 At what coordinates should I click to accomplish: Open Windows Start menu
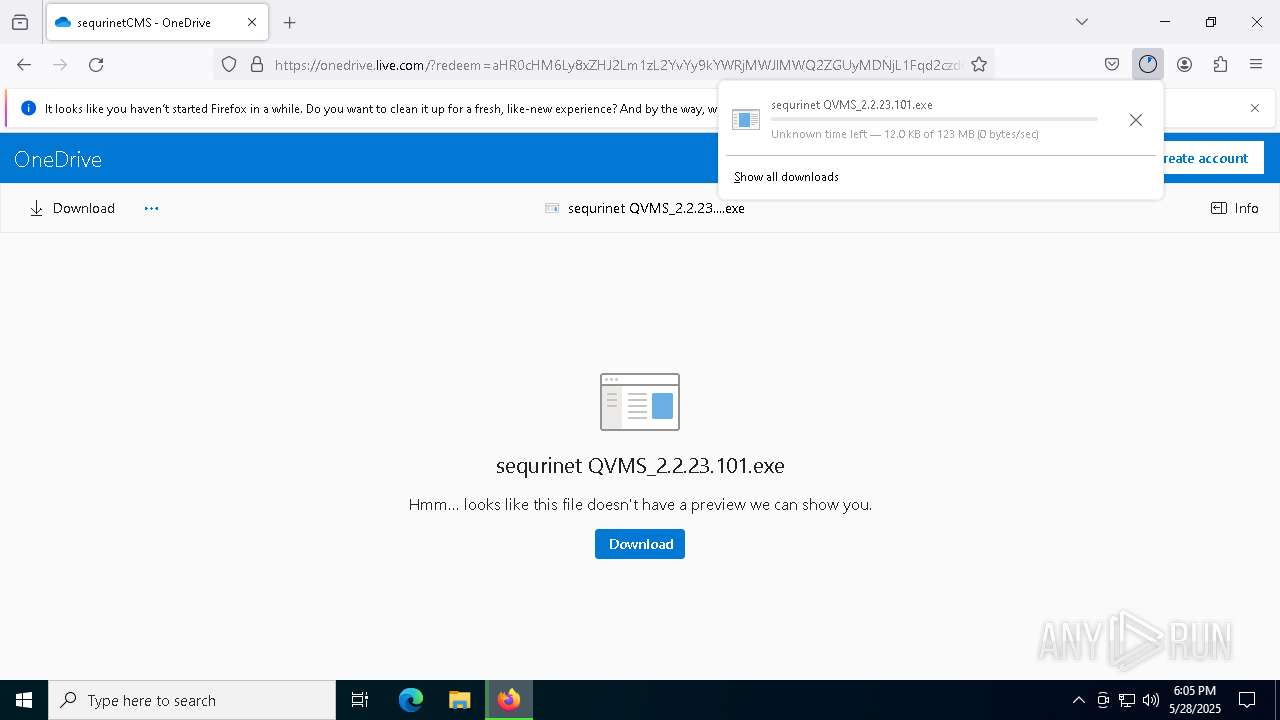(x=24, y=700)
